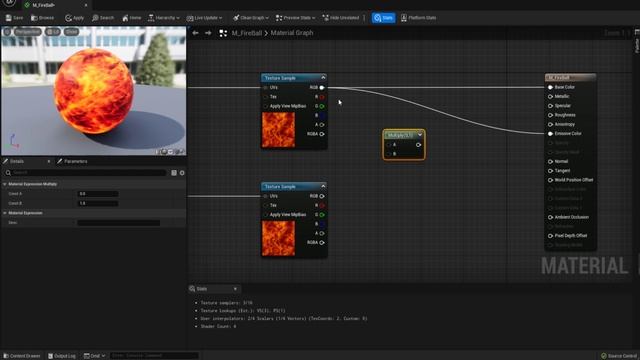Viewport: 640px width, 360px height.
Task: Open the Preview State dropdown
Action: click(x=296, y=18)
